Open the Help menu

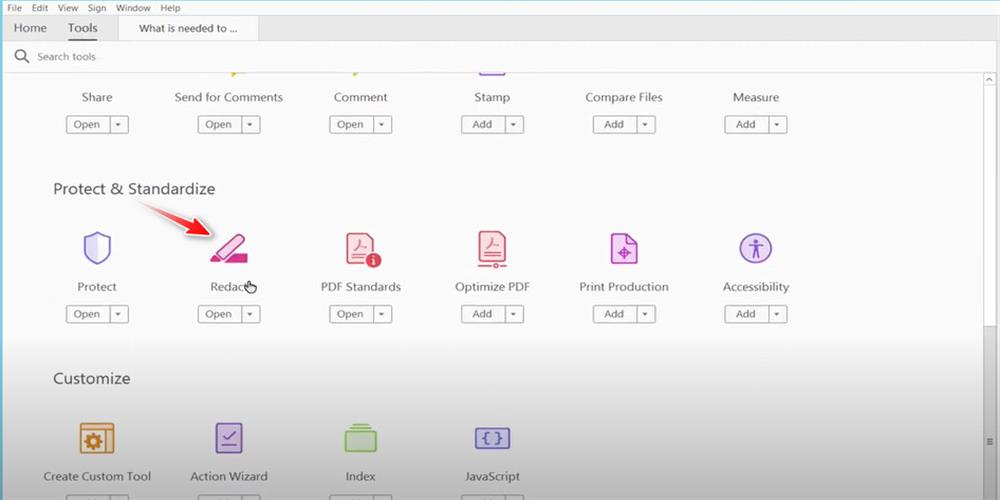pos(170,8)
